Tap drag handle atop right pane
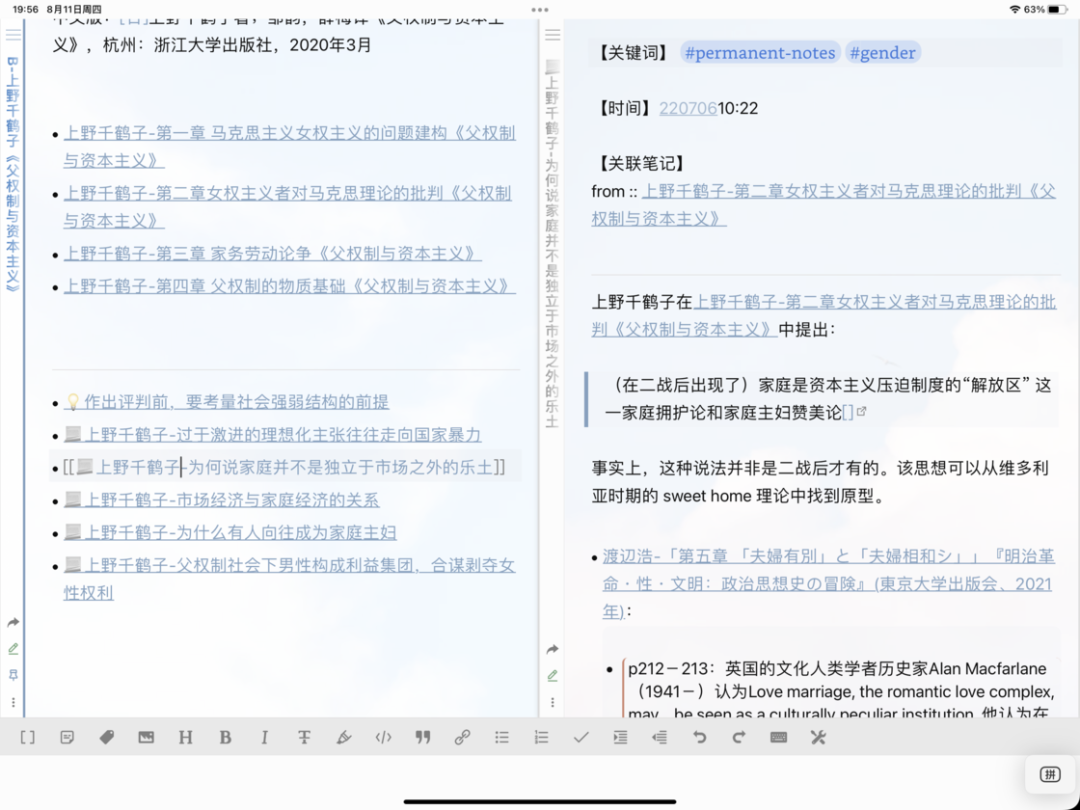The image size is (1080, 810). tap(552, 34)
